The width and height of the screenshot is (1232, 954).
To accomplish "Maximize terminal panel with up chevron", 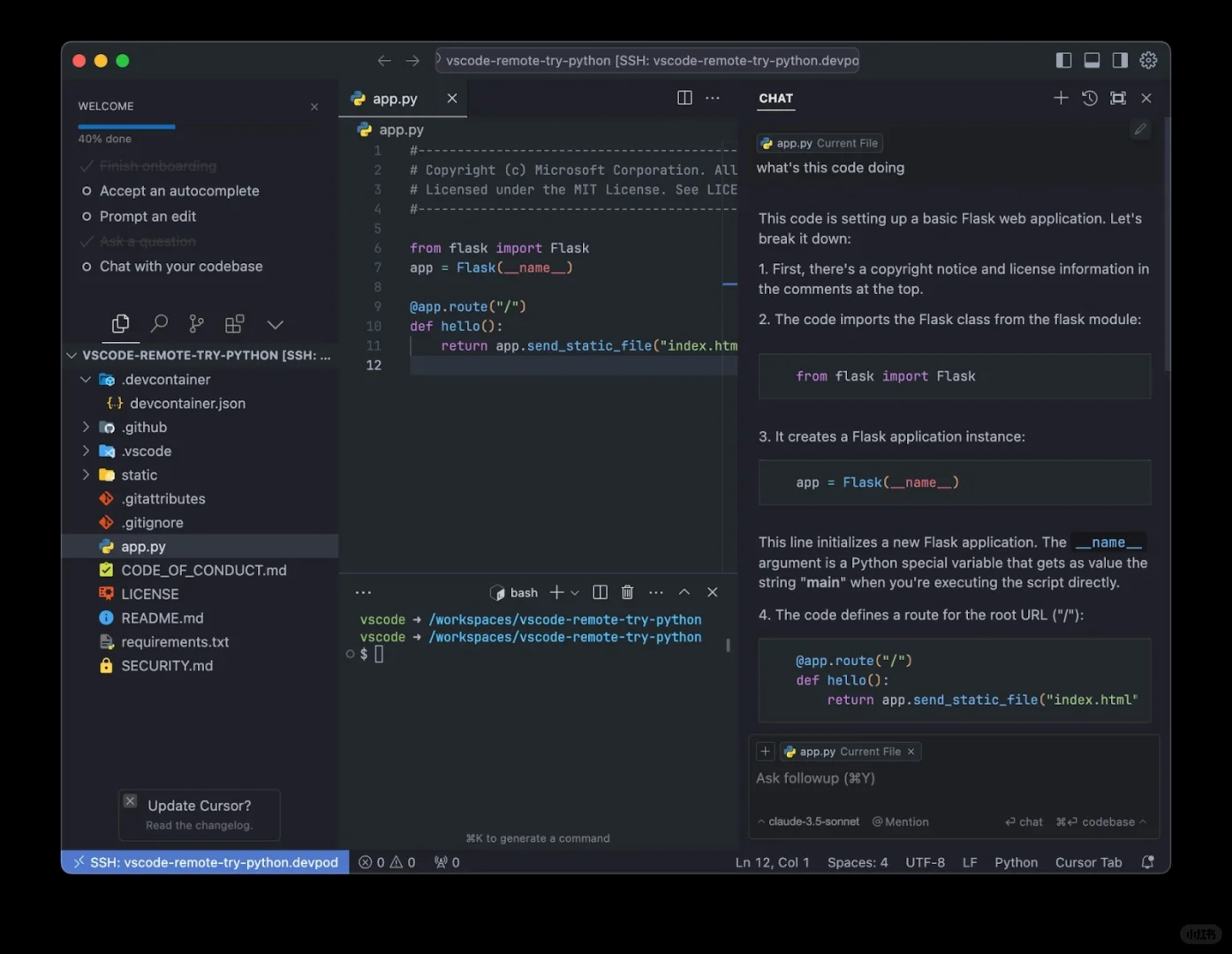I will click(x=684, y=592).
